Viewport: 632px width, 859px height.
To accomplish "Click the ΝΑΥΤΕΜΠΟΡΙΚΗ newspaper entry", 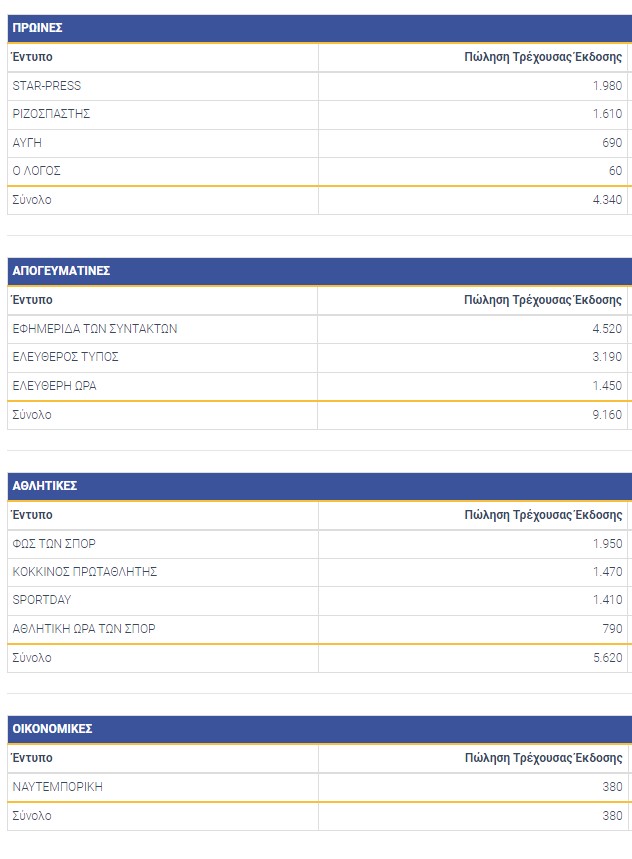I will pos(57,787).
